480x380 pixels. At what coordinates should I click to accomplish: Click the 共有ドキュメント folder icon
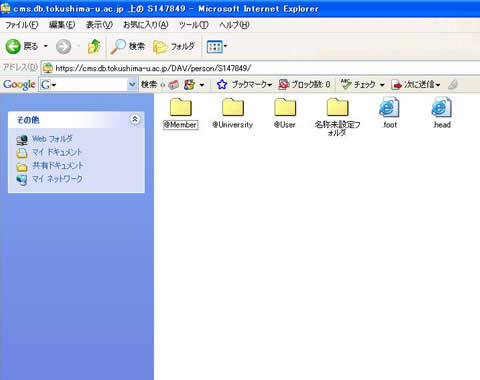[x=22, y=167]
